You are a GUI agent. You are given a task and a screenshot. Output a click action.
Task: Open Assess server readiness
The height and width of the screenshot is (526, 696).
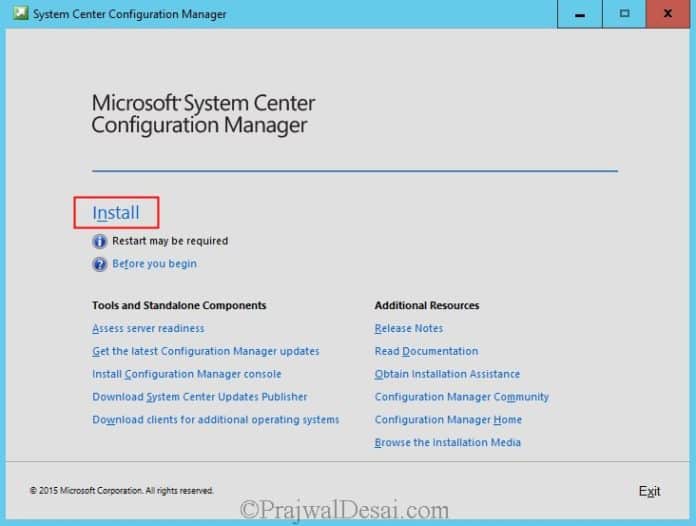point(148,328)
